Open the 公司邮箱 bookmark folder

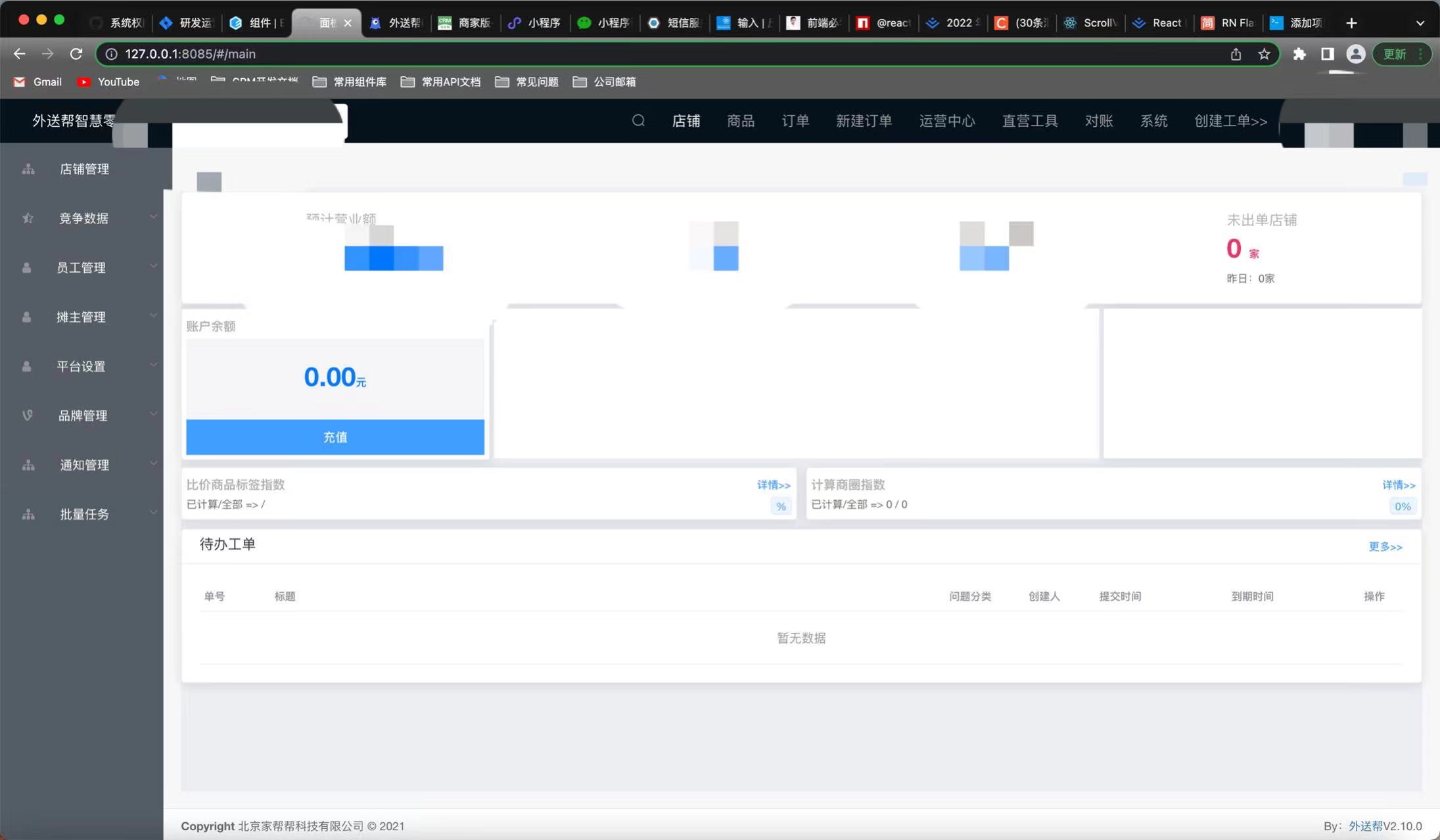point(605,82)
